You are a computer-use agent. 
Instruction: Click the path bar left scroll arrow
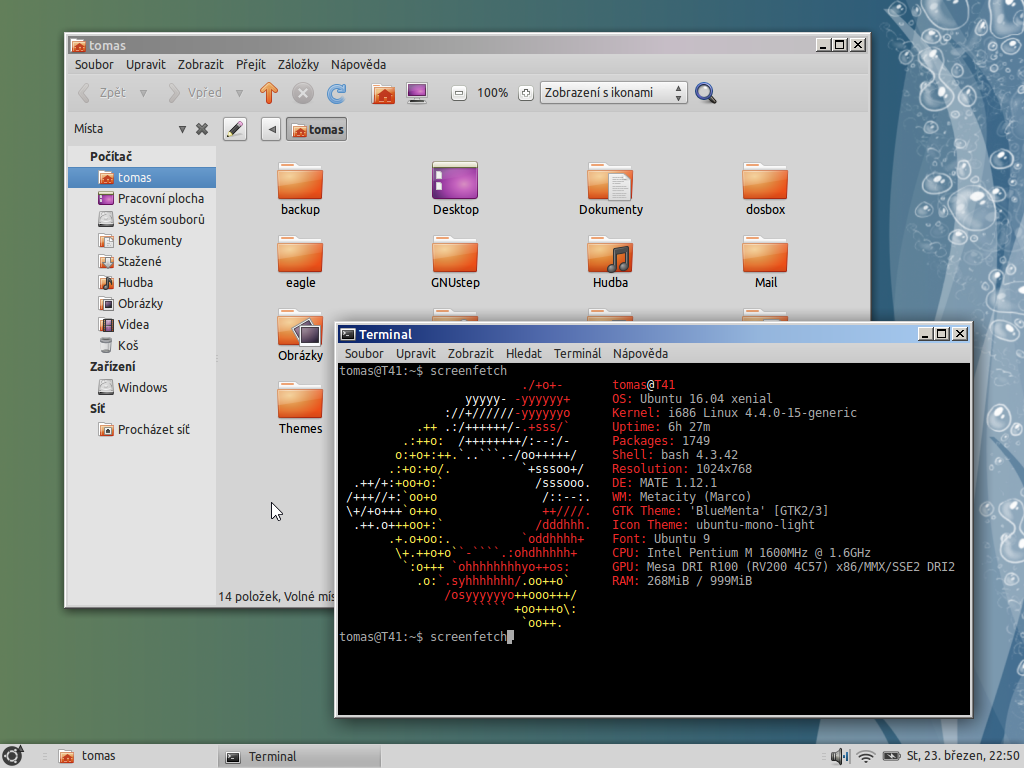pyautogui.click(x=272, y=129)
